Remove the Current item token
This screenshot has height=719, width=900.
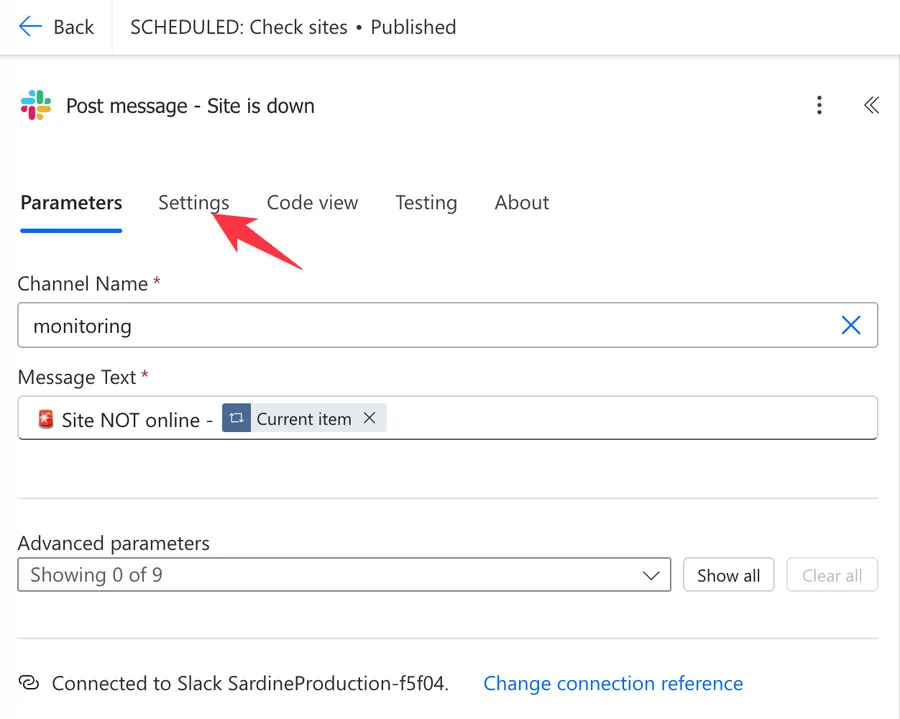[x=369, y=419]
